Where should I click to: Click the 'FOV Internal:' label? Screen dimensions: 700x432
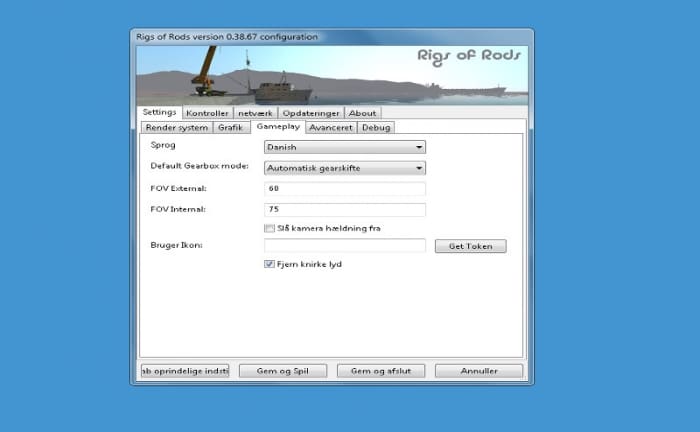point(178,209)
